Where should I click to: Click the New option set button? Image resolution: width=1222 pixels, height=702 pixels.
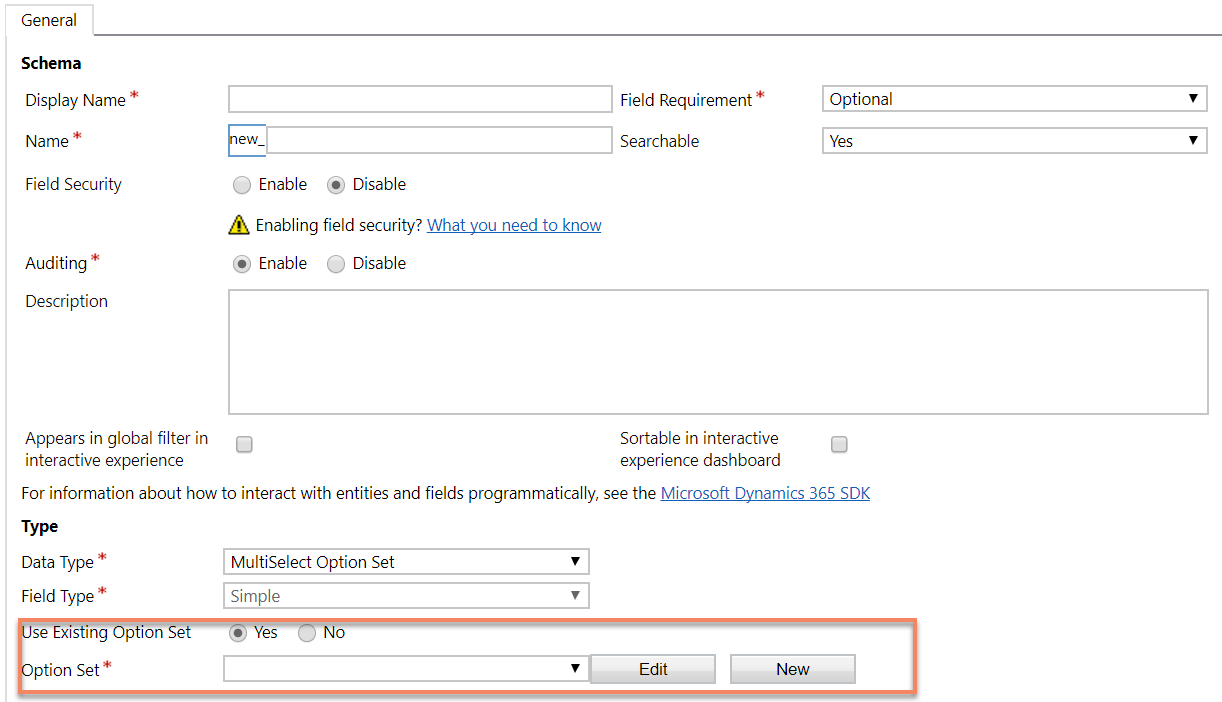click(792, 668)
